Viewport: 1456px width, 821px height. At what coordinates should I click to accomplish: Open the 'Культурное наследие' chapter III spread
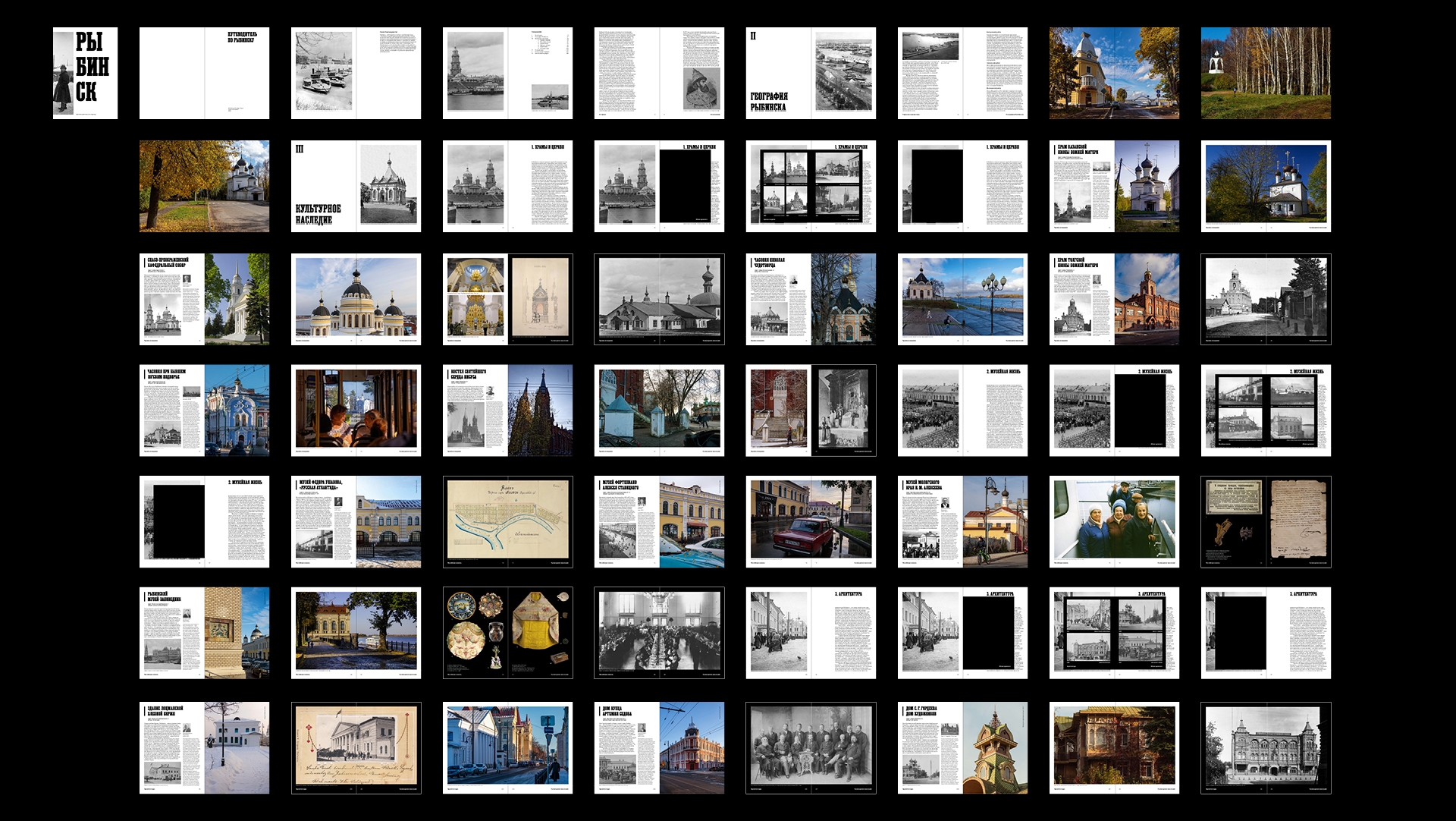pos(356,186)
